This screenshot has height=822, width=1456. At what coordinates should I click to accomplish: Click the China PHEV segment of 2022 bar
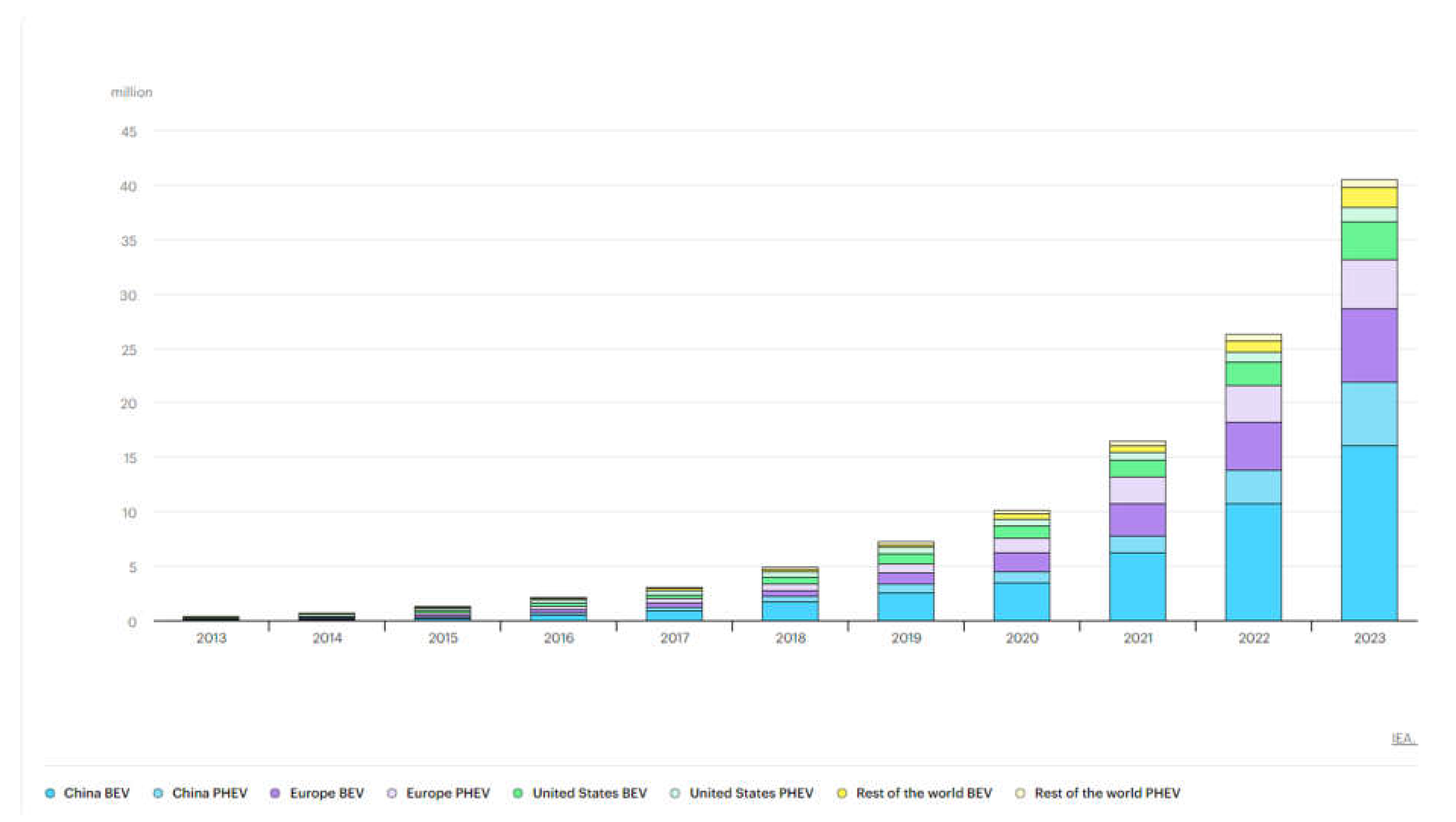coord(1253,486)
